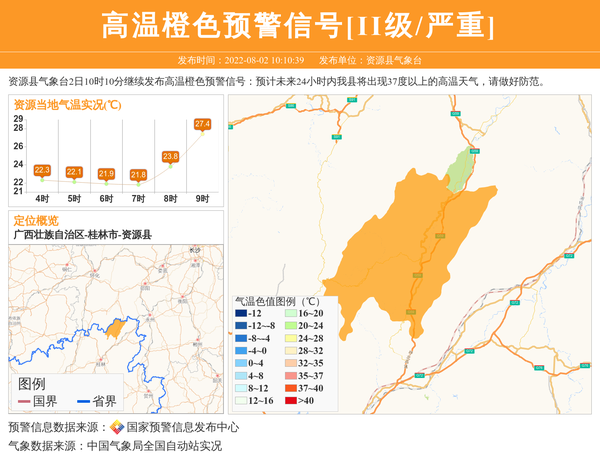Select the -12~-8 legend color swatch
The height and width of the screenshot is (471, 600).
coord(241,326)
